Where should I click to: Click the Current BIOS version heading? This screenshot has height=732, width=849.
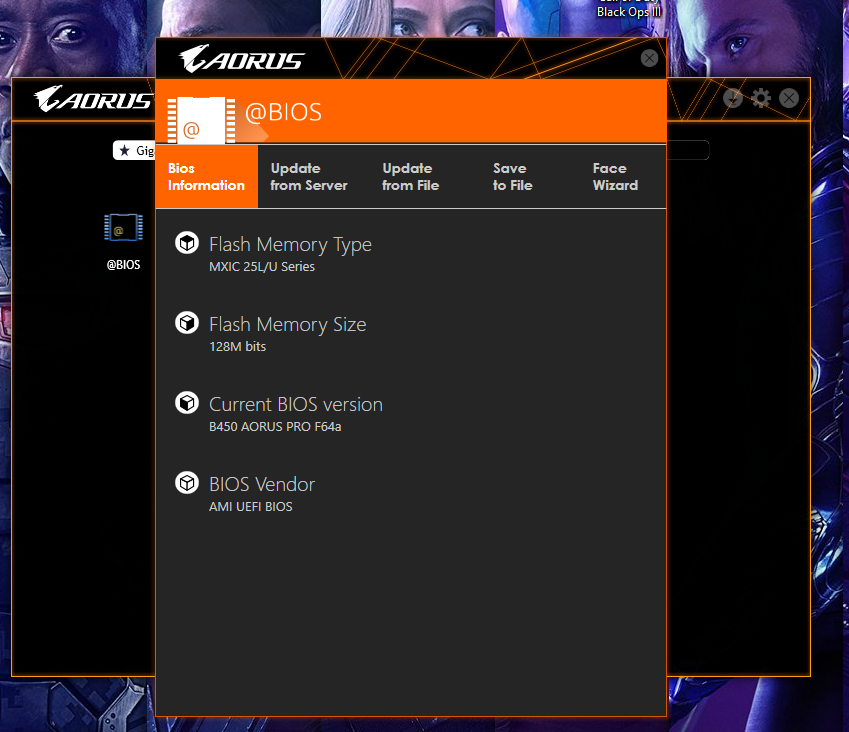(296, 404)
